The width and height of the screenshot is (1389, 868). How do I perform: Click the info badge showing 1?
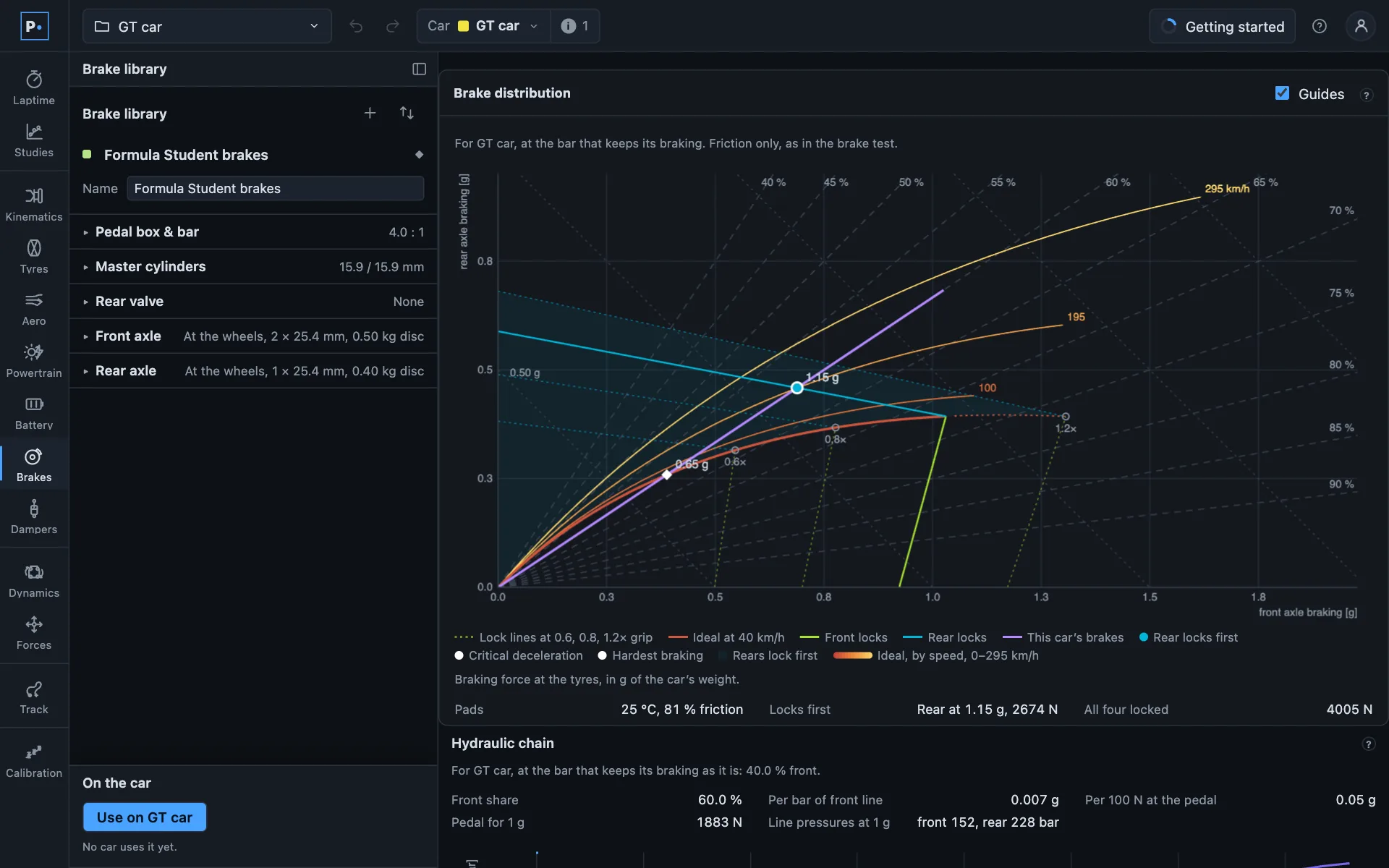coord(575,26)
